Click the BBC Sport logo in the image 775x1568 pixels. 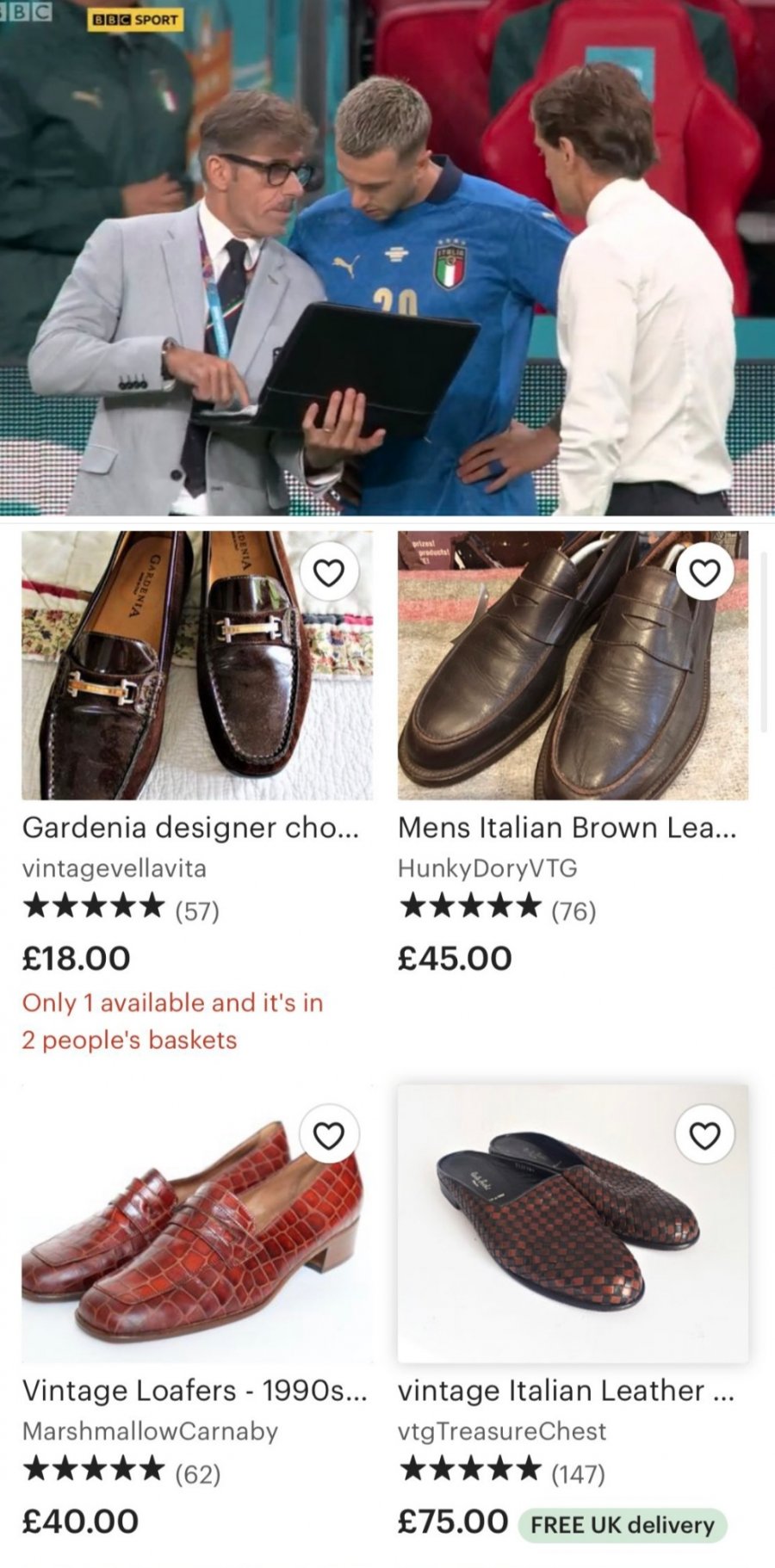[135, 19]
